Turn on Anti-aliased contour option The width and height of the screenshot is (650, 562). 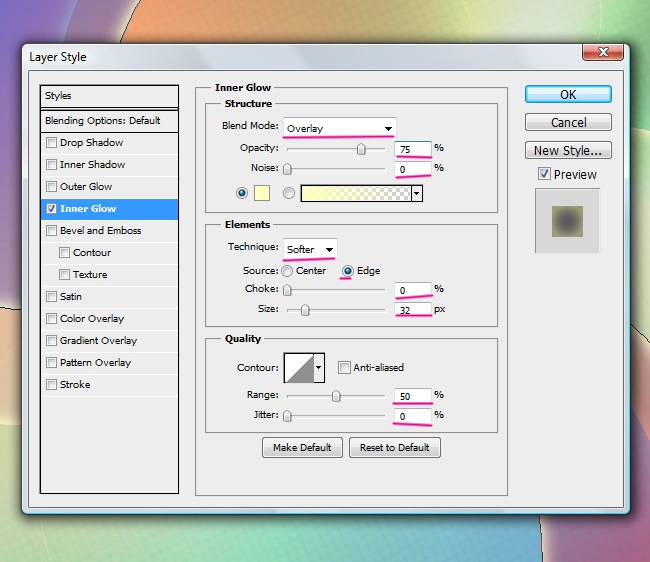tap(344, 368)
